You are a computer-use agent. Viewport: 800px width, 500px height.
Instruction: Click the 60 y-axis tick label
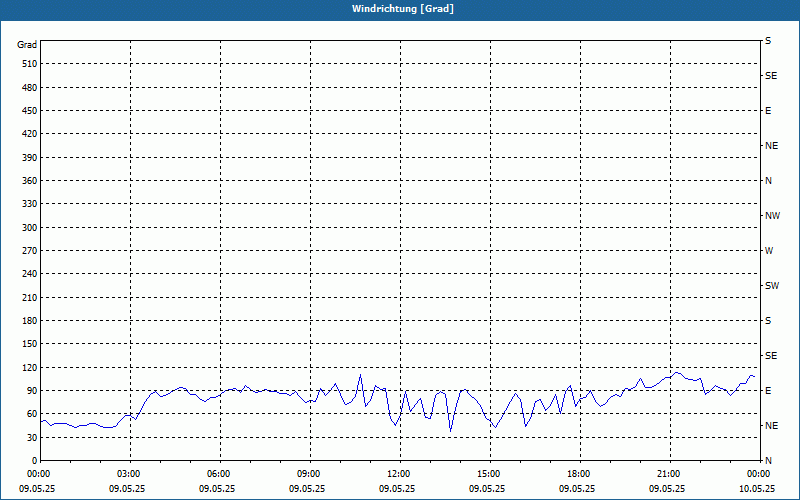(x=32, y=414)
